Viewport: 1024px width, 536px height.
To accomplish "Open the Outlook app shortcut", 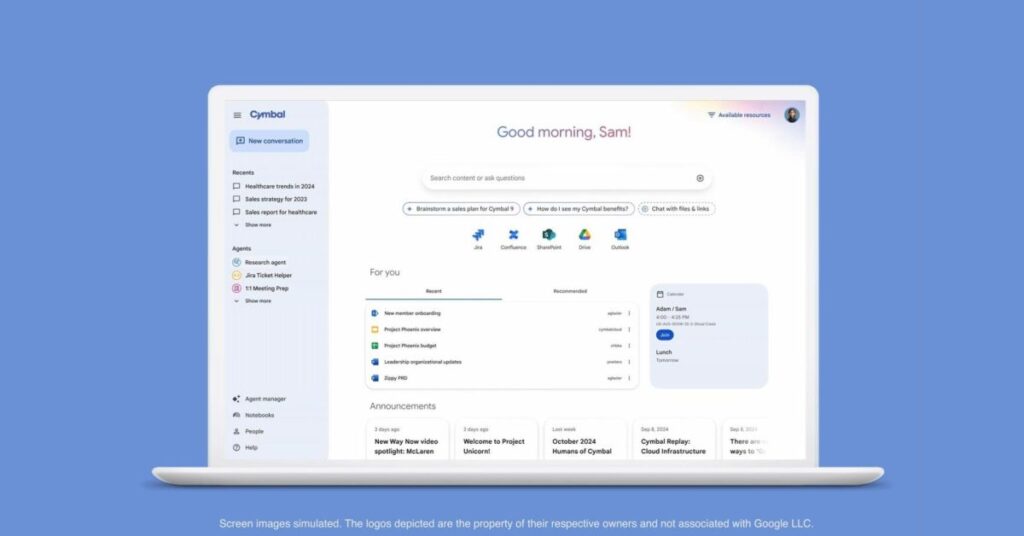I will (620, 238).
